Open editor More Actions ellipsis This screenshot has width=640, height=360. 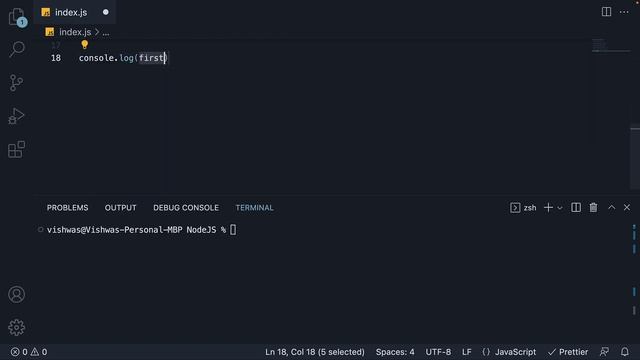pyautogui.click(x=624, y=12)
